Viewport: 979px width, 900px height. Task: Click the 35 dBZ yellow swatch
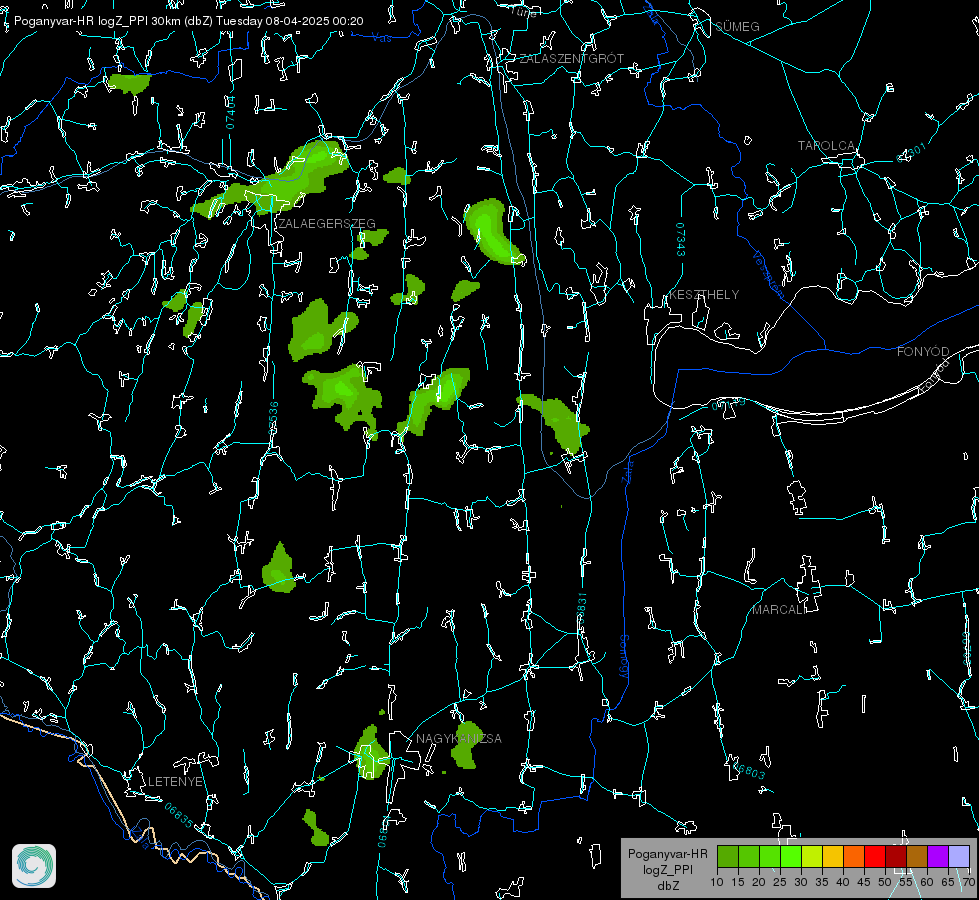coord(833,856)
